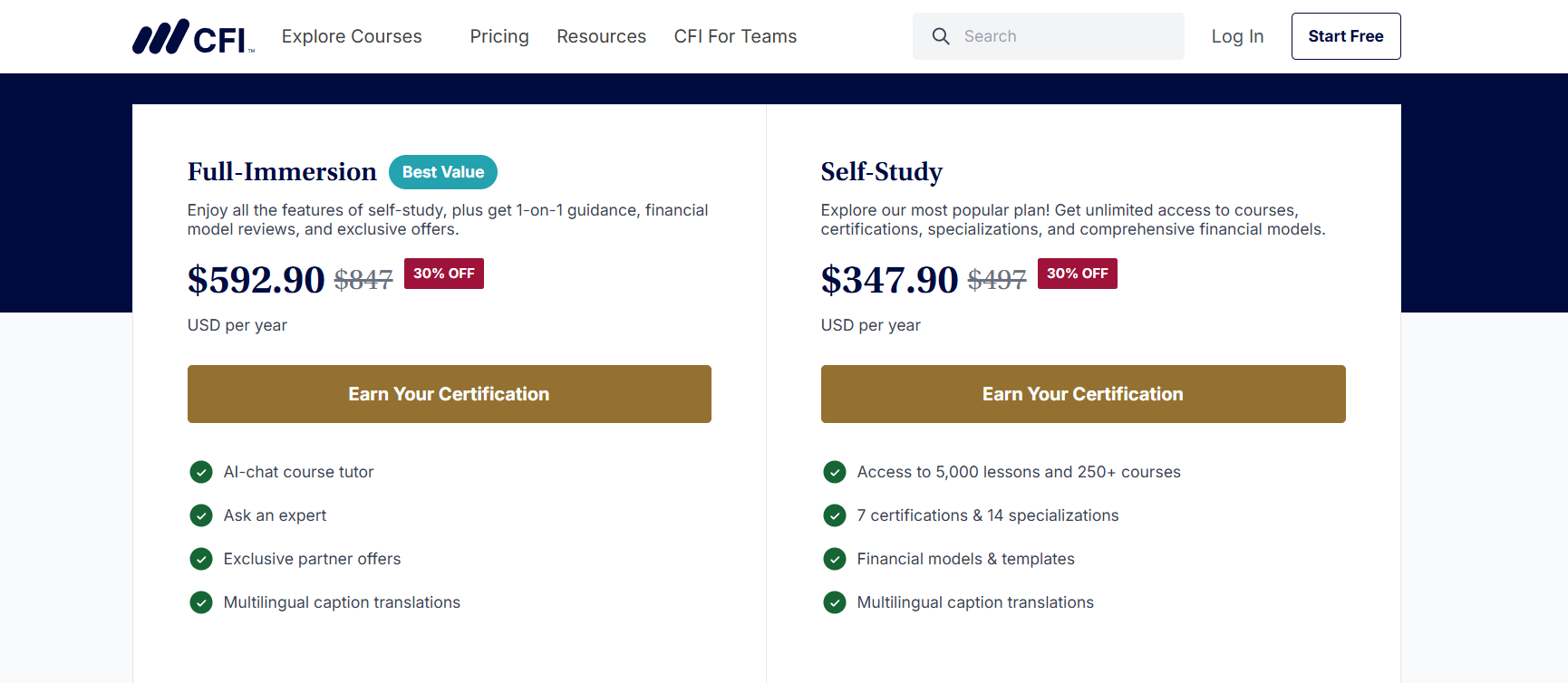The image size is (1568, 683).
Task: Click the search magnifier icon
Action: [941, 36]
